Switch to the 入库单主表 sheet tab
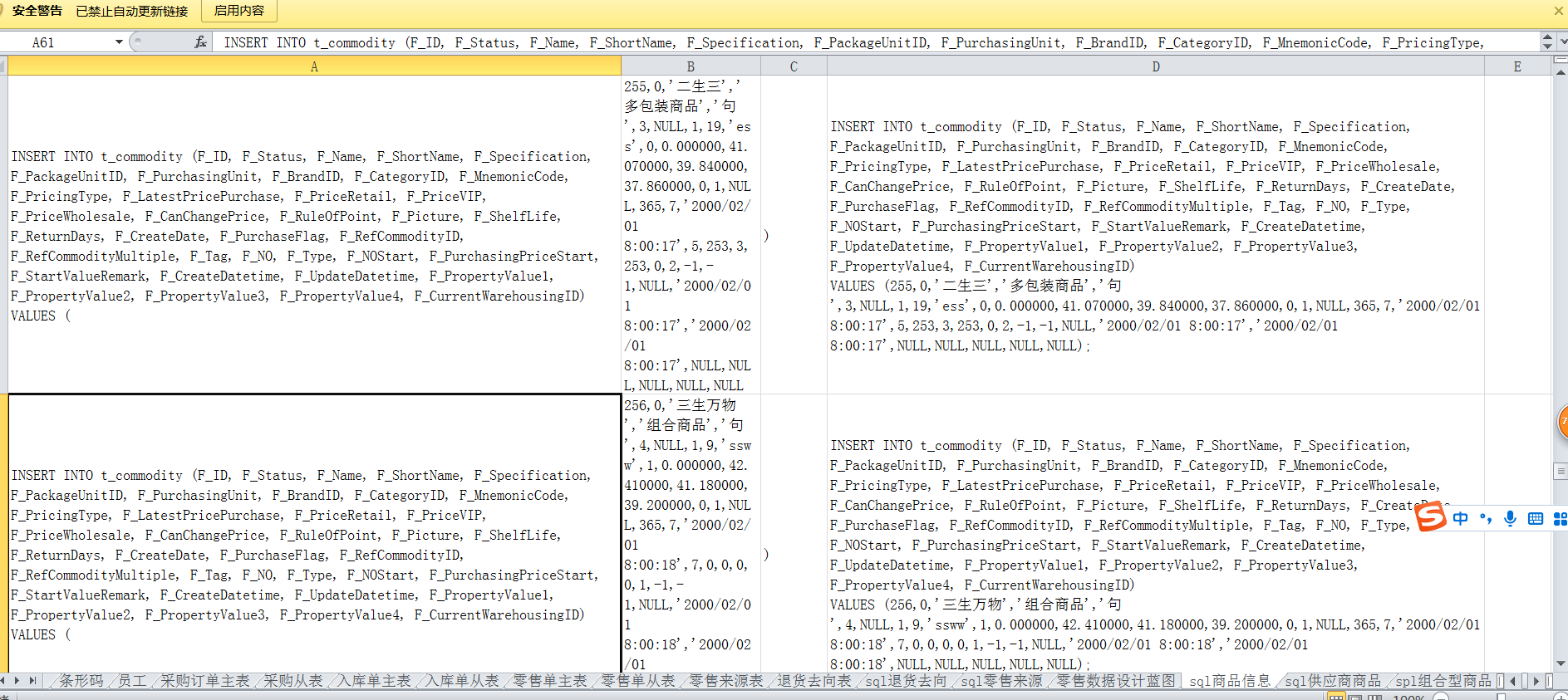1568x700 pixels. coord(374,681)
